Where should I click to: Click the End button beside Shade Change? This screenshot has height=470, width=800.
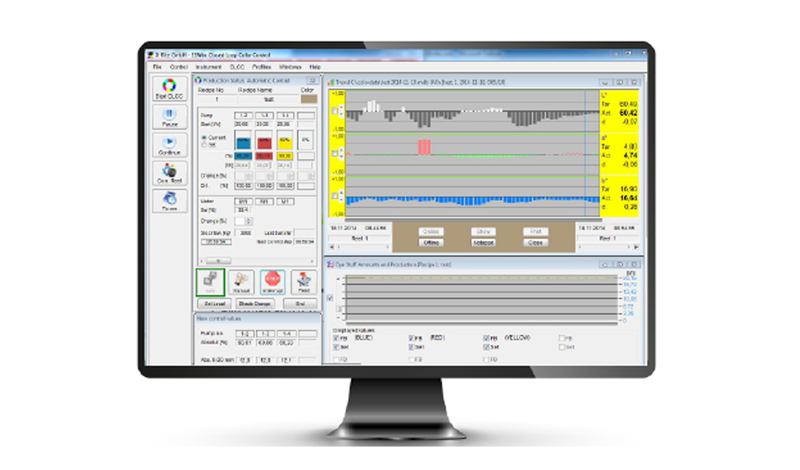tap(300, 304)
